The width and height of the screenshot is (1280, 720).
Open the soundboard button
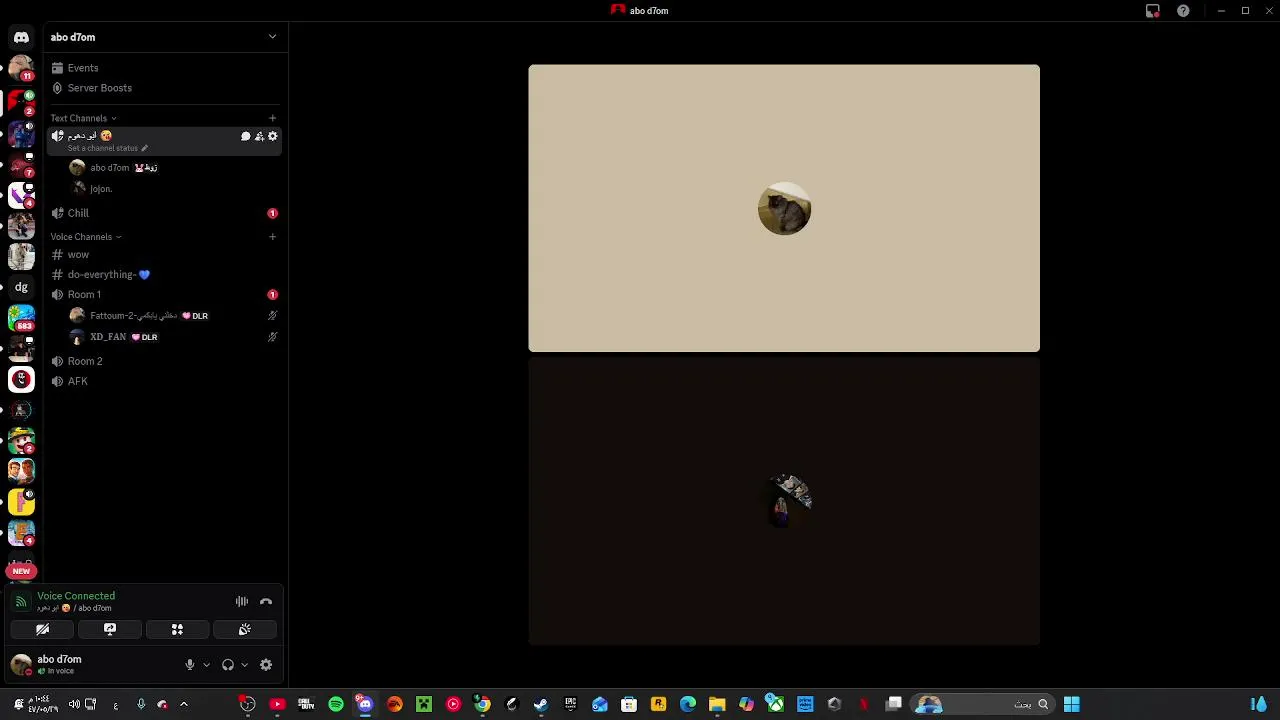point(244,629)
